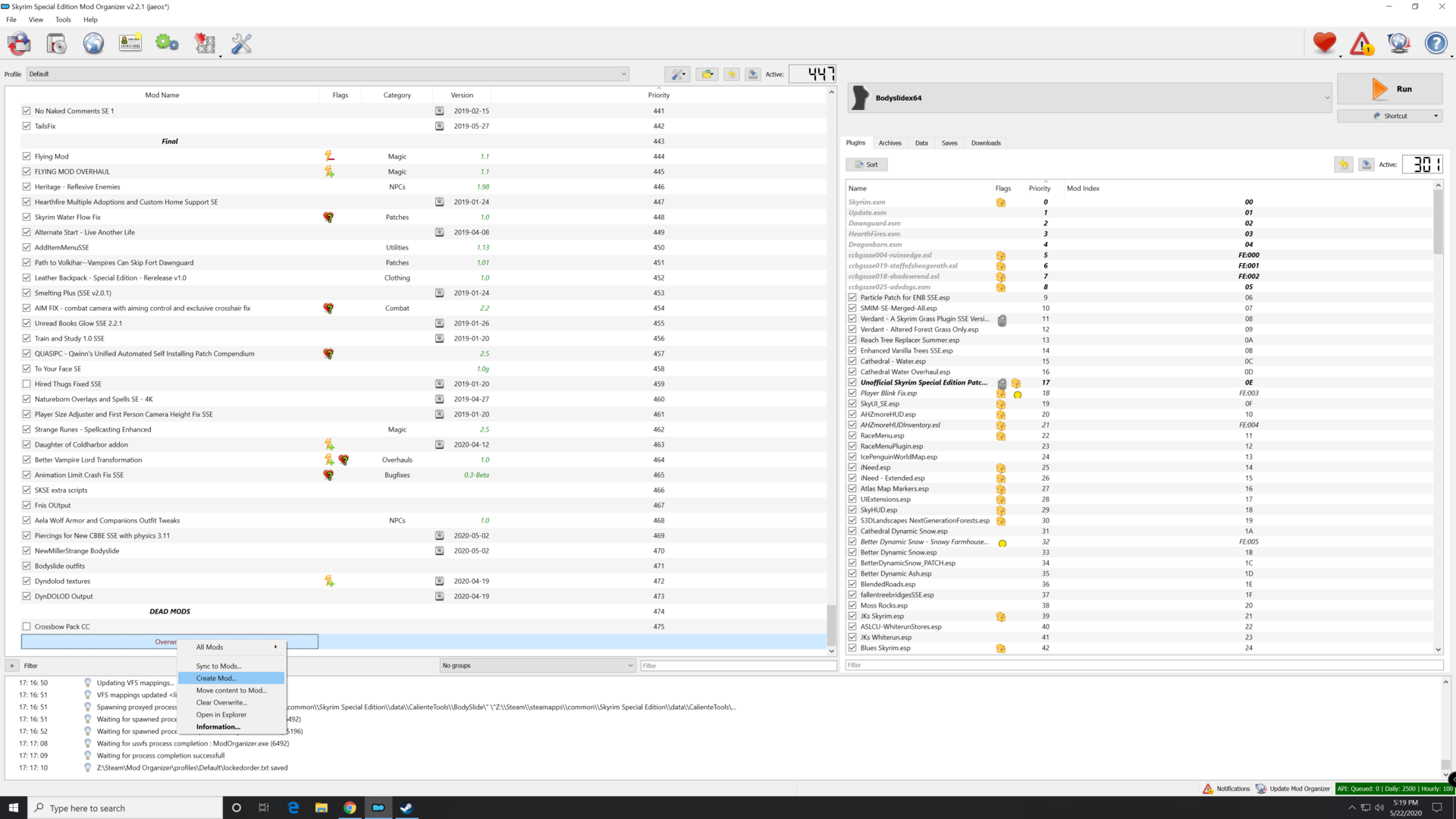The height and width of the screenshot is (819, 1456).
Task: Enable the Hired Thugs Fixed SSE mod
Action: tap(27, 384)
